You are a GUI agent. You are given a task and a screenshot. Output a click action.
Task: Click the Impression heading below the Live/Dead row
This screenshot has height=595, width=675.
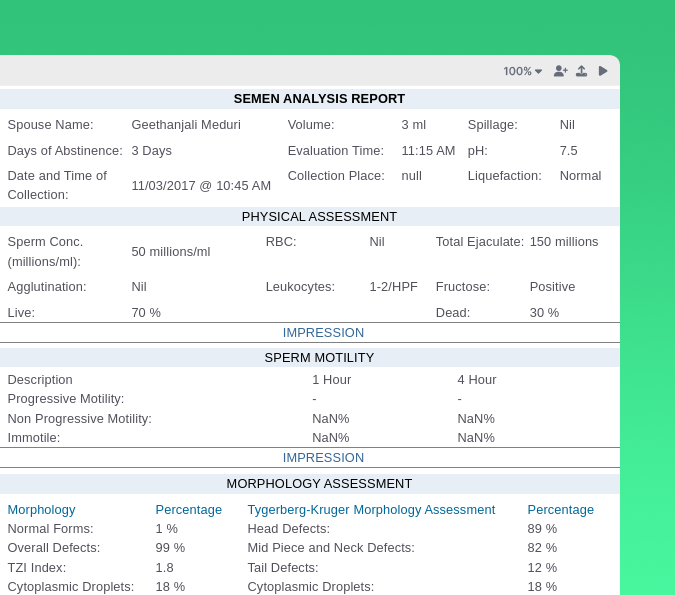pos(323,332)
